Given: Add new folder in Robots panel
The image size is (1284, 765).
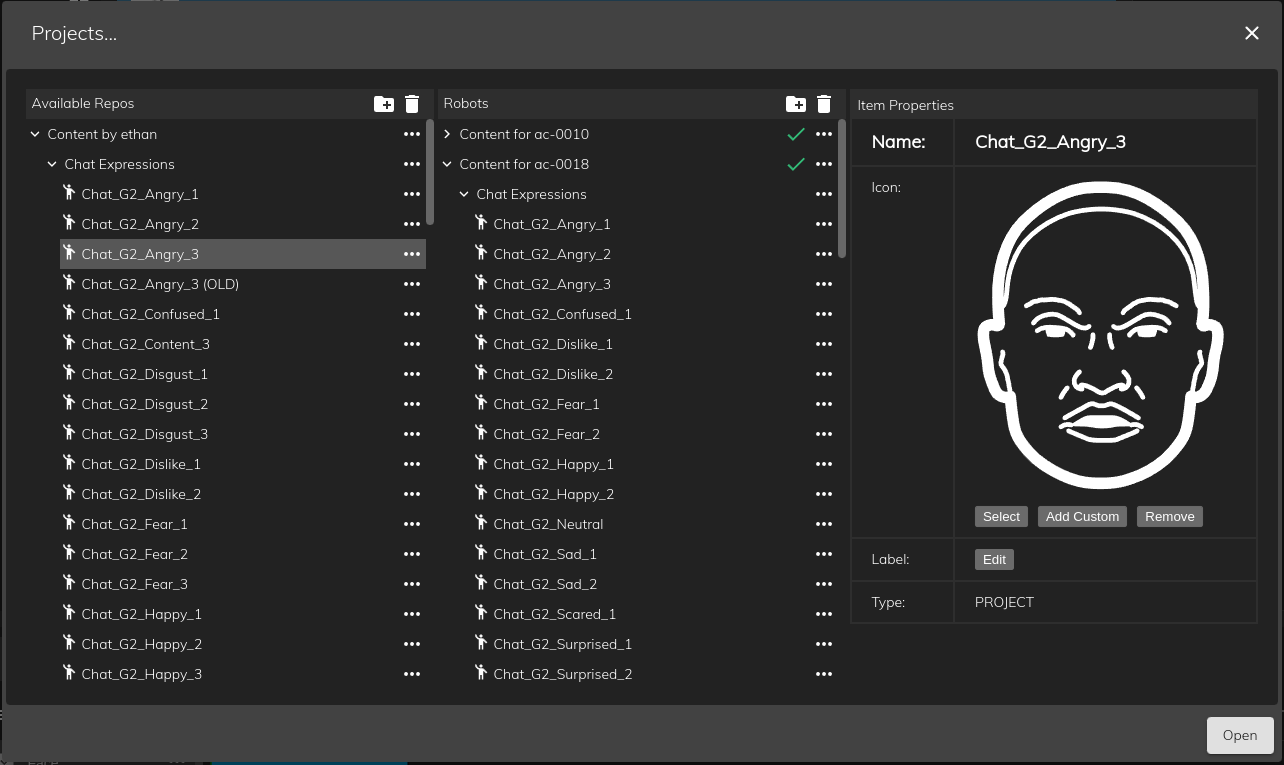Looking at the screenshot, I should [796, 104].
